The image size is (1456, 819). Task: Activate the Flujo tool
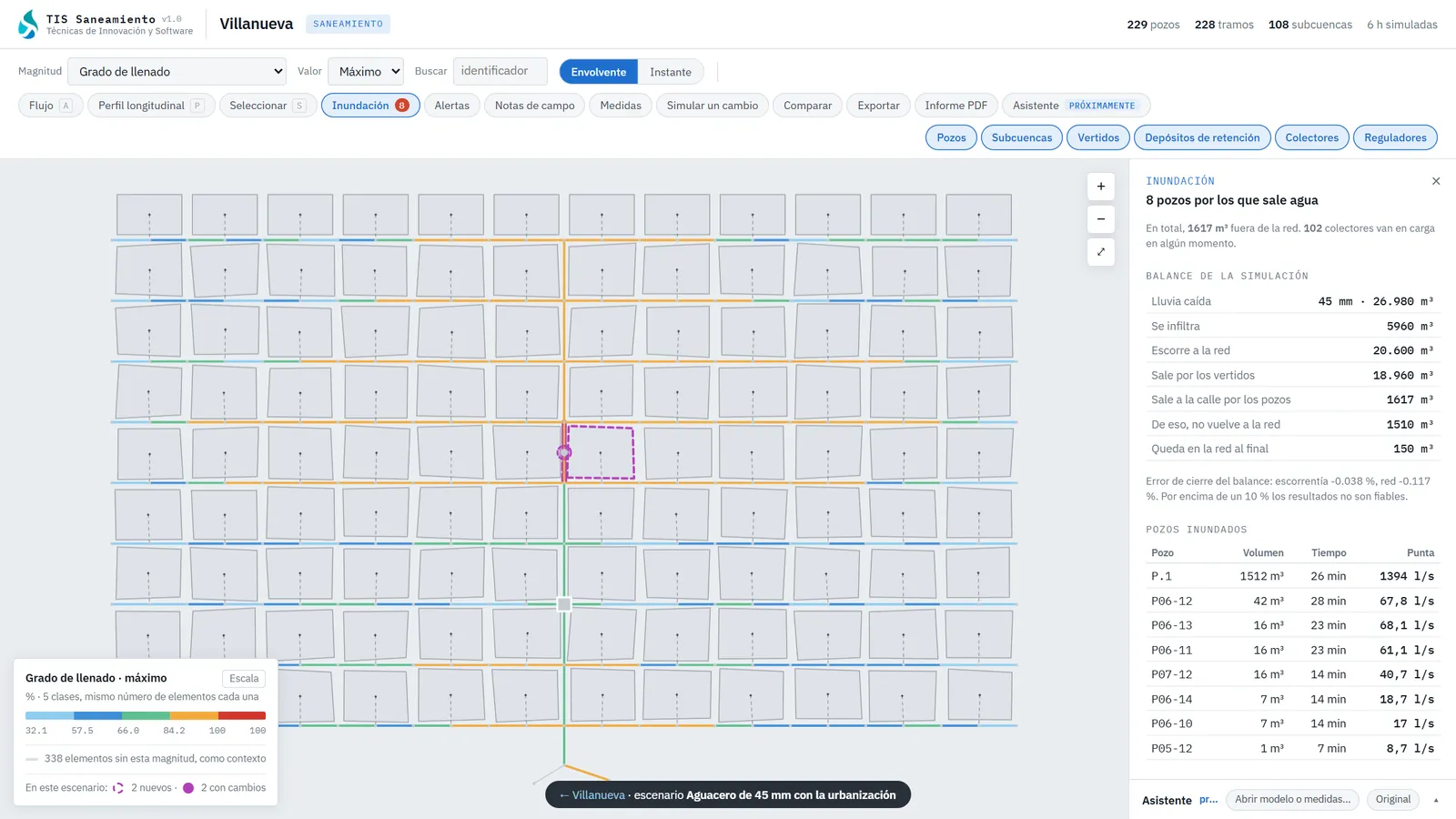click(x=51, y=106)
